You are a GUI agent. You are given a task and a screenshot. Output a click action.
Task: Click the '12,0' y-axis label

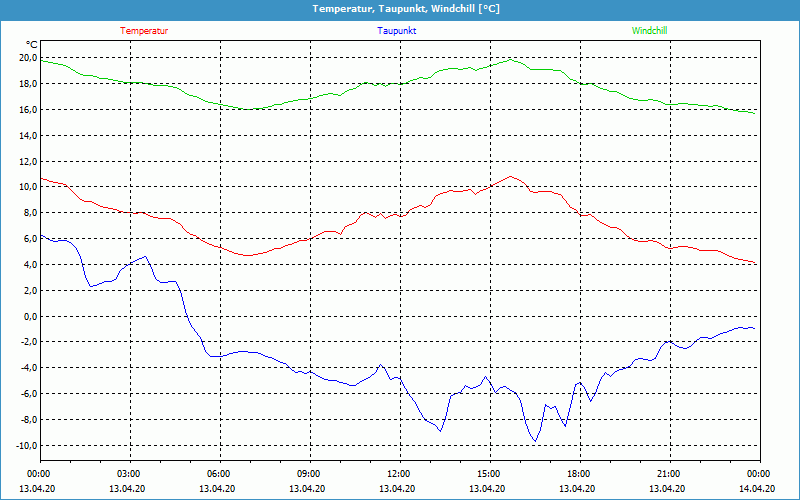tap(28, 162)
